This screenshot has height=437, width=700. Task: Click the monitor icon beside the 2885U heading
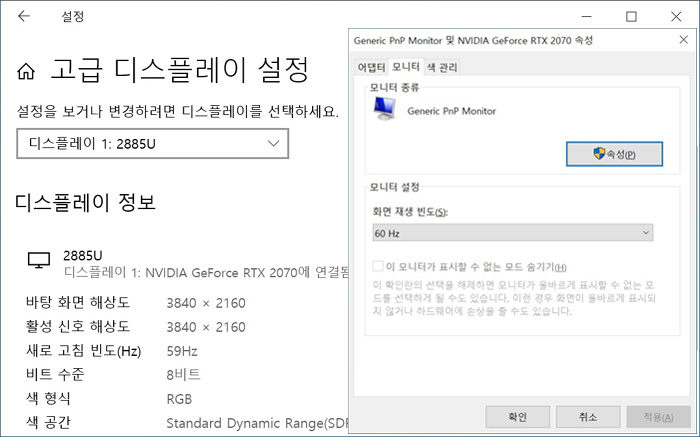coord(39,260)
